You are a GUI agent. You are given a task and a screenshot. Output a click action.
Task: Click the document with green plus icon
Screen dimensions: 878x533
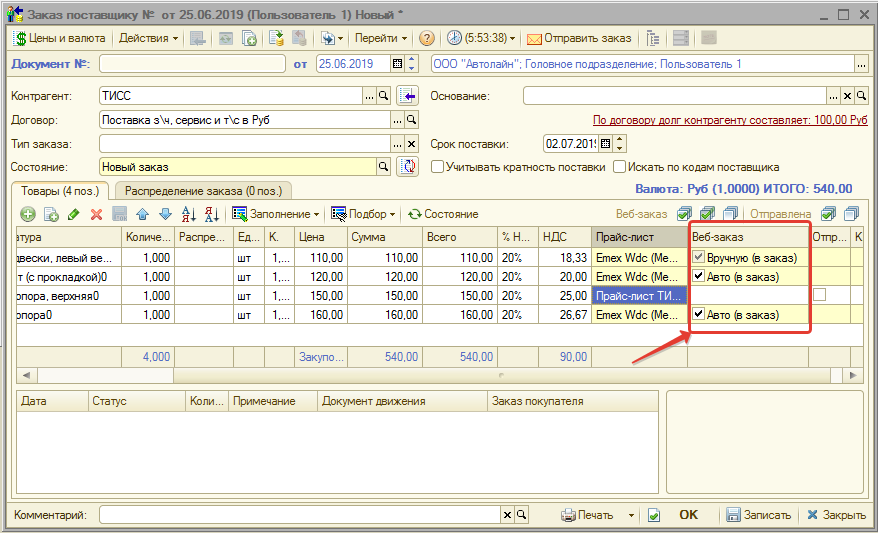[x=249, y=38]
